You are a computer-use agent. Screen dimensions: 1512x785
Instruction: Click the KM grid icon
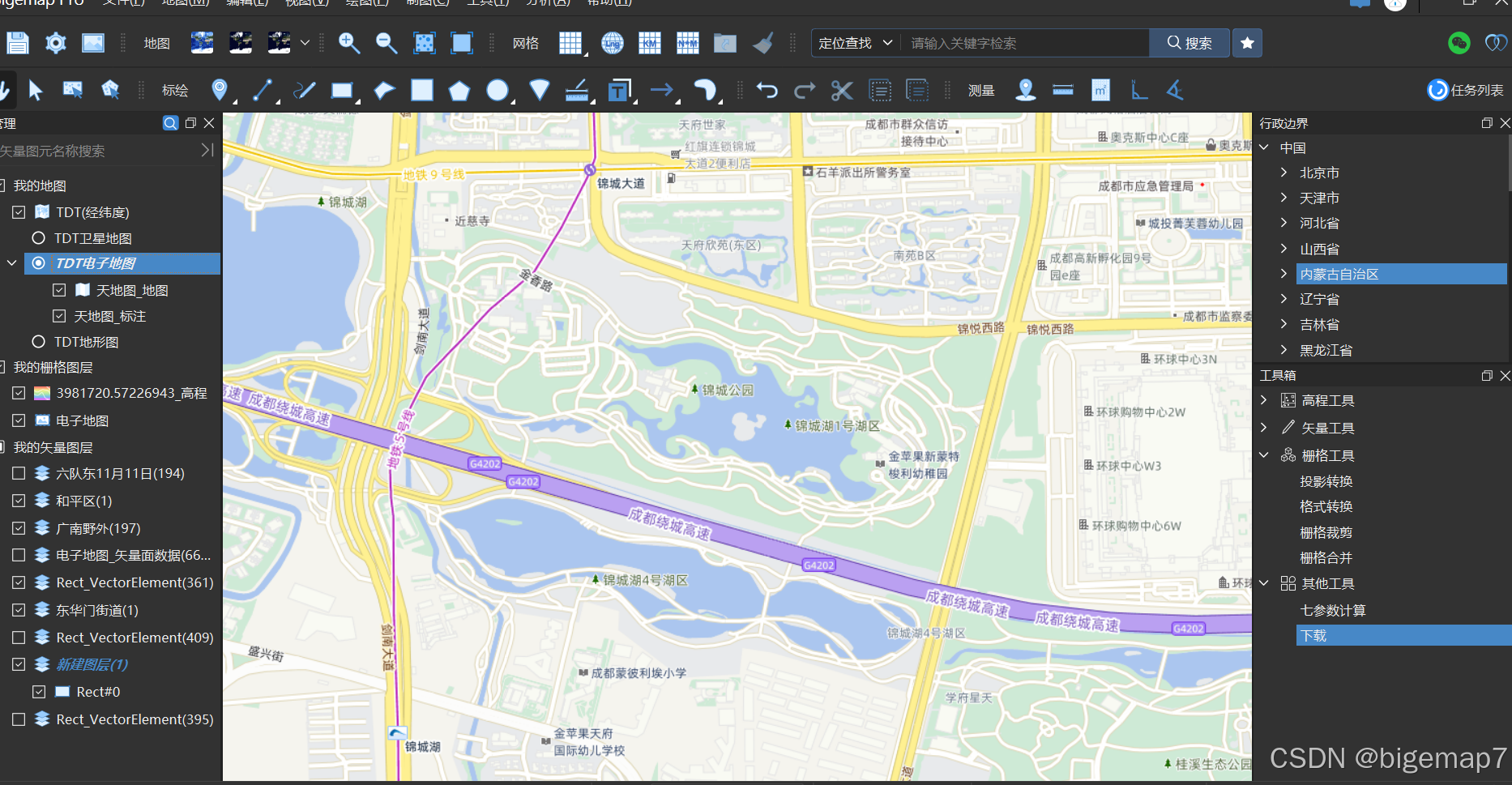click(650, 43)
